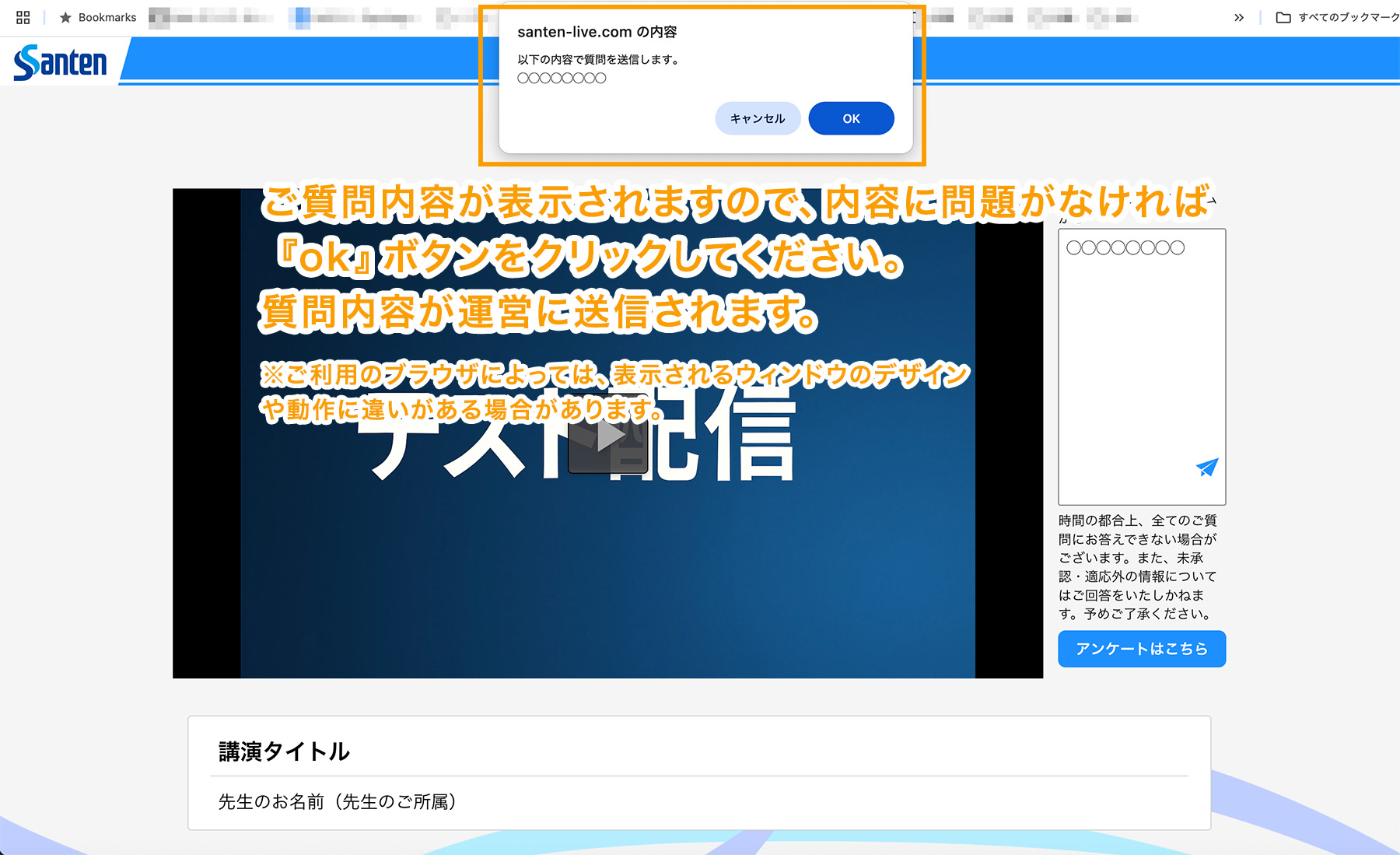Click the santen-live.com dialog title
Screen dimensions: 1400x855
click(597, 32)
